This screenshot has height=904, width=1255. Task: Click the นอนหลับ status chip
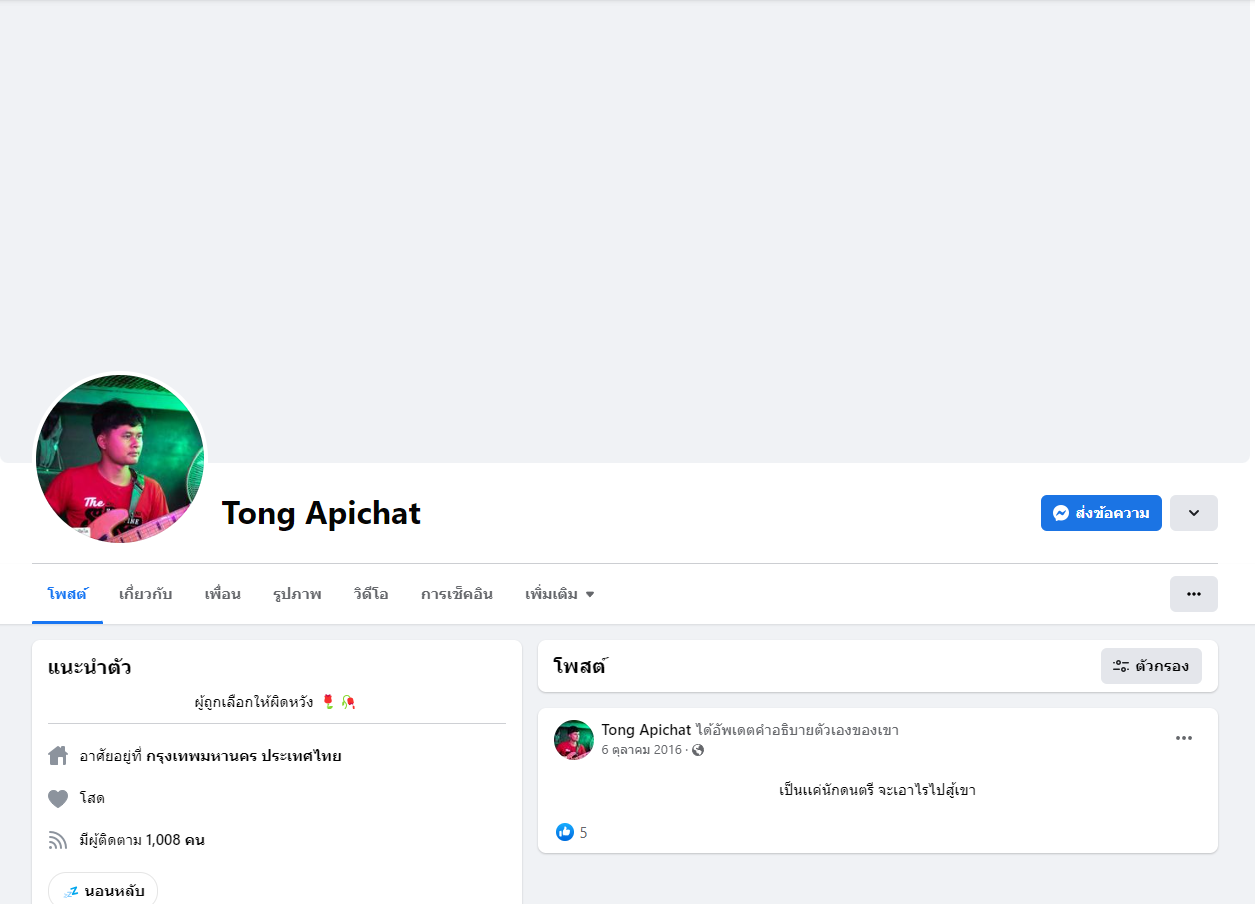[103, 890]
